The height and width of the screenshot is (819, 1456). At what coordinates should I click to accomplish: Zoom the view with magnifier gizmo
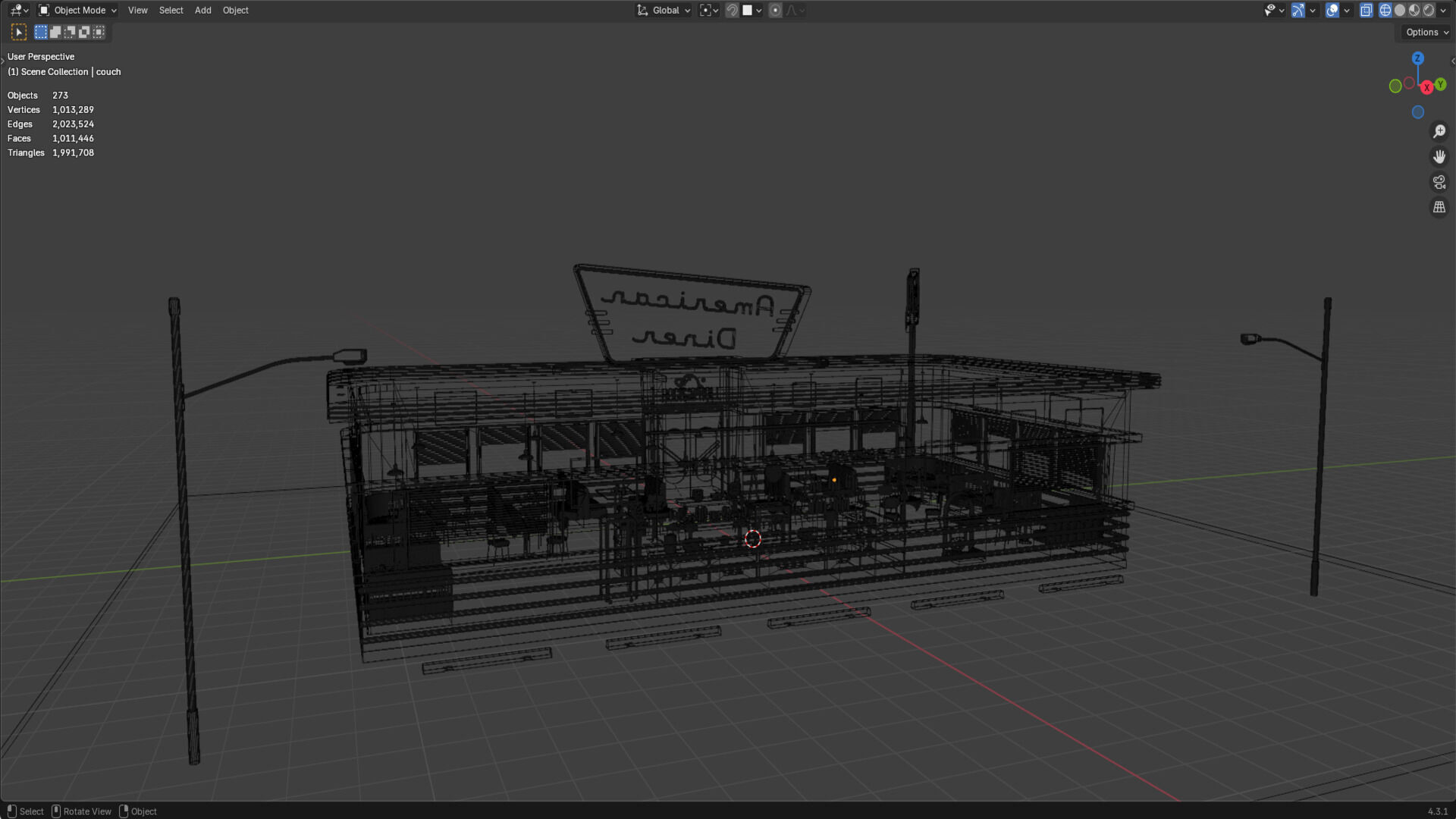click(1439, 131)
